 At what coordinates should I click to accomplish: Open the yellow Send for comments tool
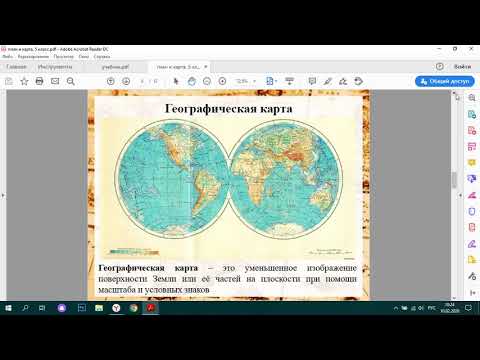point(472,260)
